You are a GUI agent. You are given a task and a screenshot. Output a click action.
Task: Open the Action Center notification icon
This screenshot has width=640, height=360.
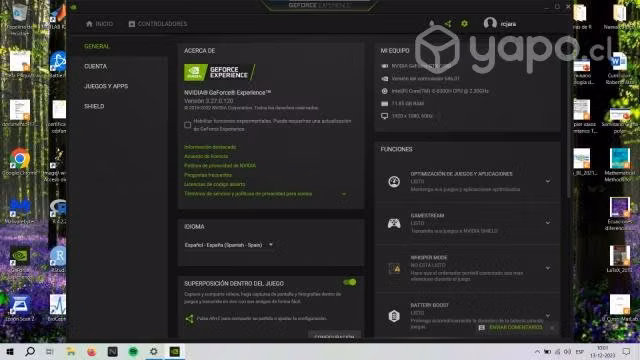tap(626, 351)
